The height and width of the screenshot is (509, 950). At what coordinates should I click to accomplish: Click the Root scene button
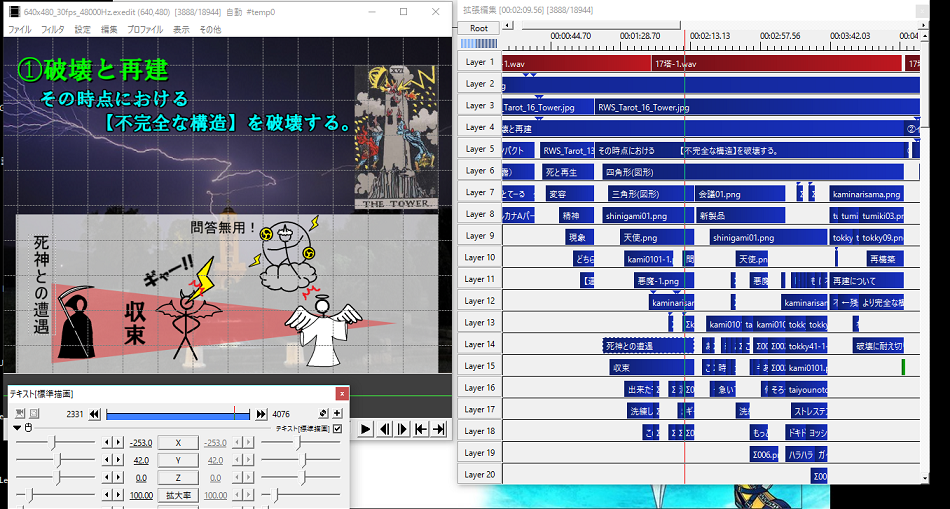click(479, 28)
